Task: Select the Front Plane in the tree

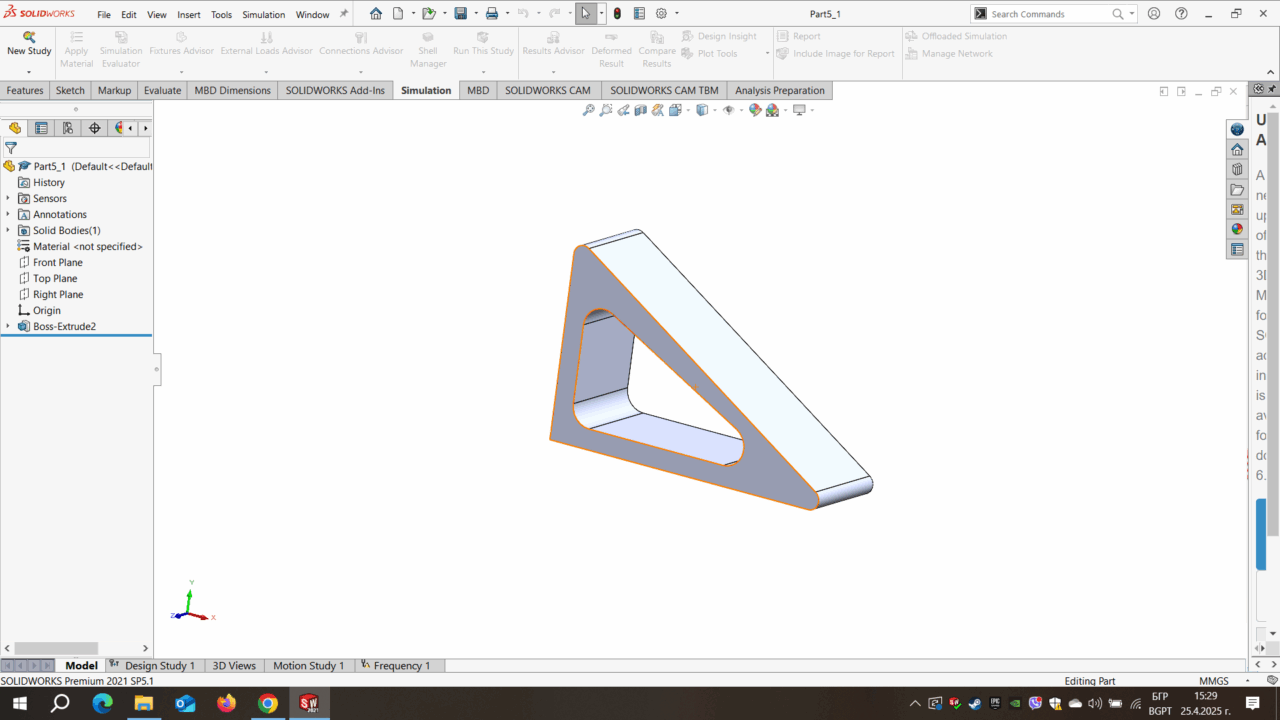Action: [57, 262]
